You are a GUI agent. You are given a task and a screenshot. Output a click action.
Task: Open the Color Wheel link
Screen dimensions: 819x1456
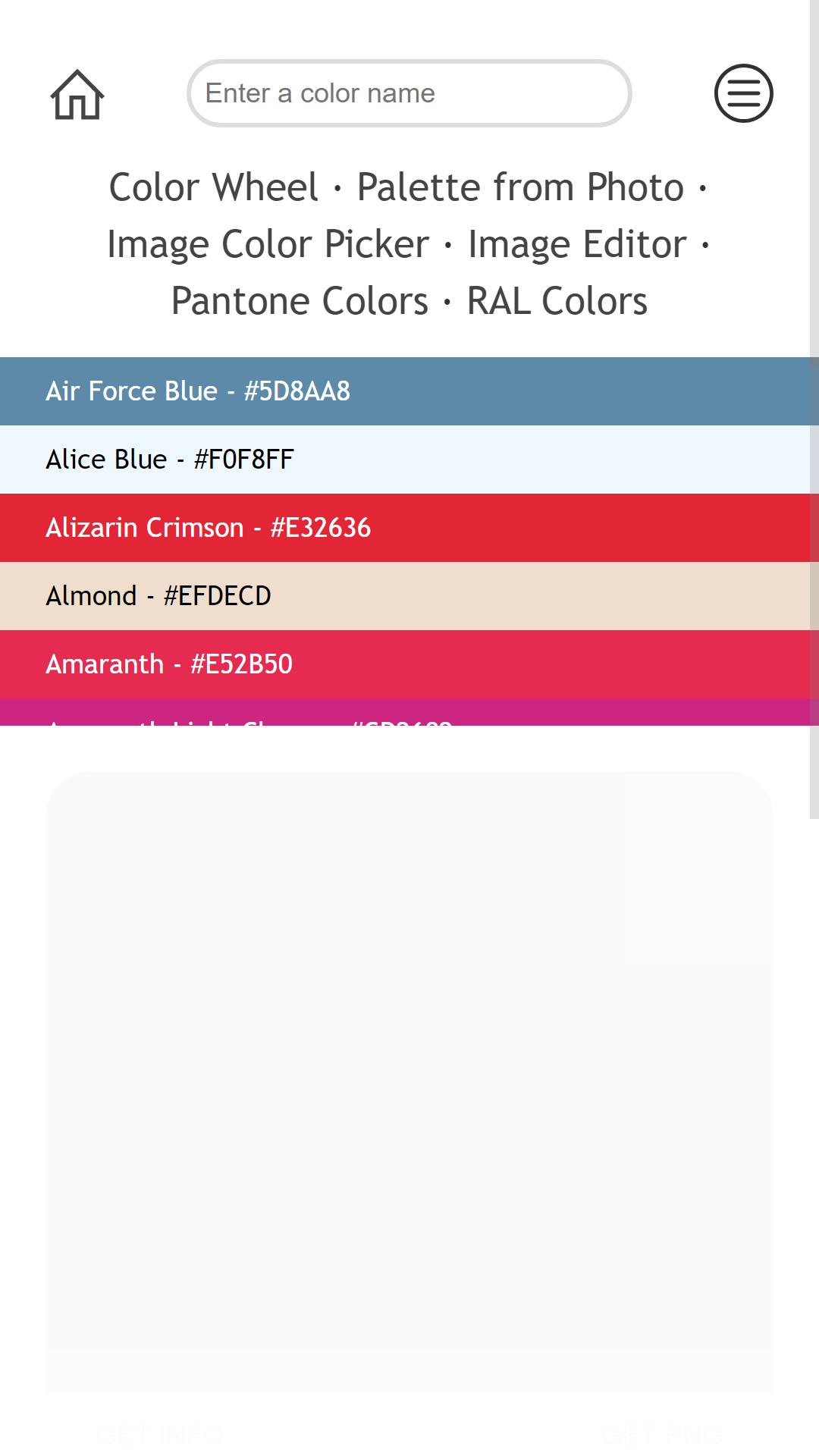pyautogui.click(x=213, y=187)
